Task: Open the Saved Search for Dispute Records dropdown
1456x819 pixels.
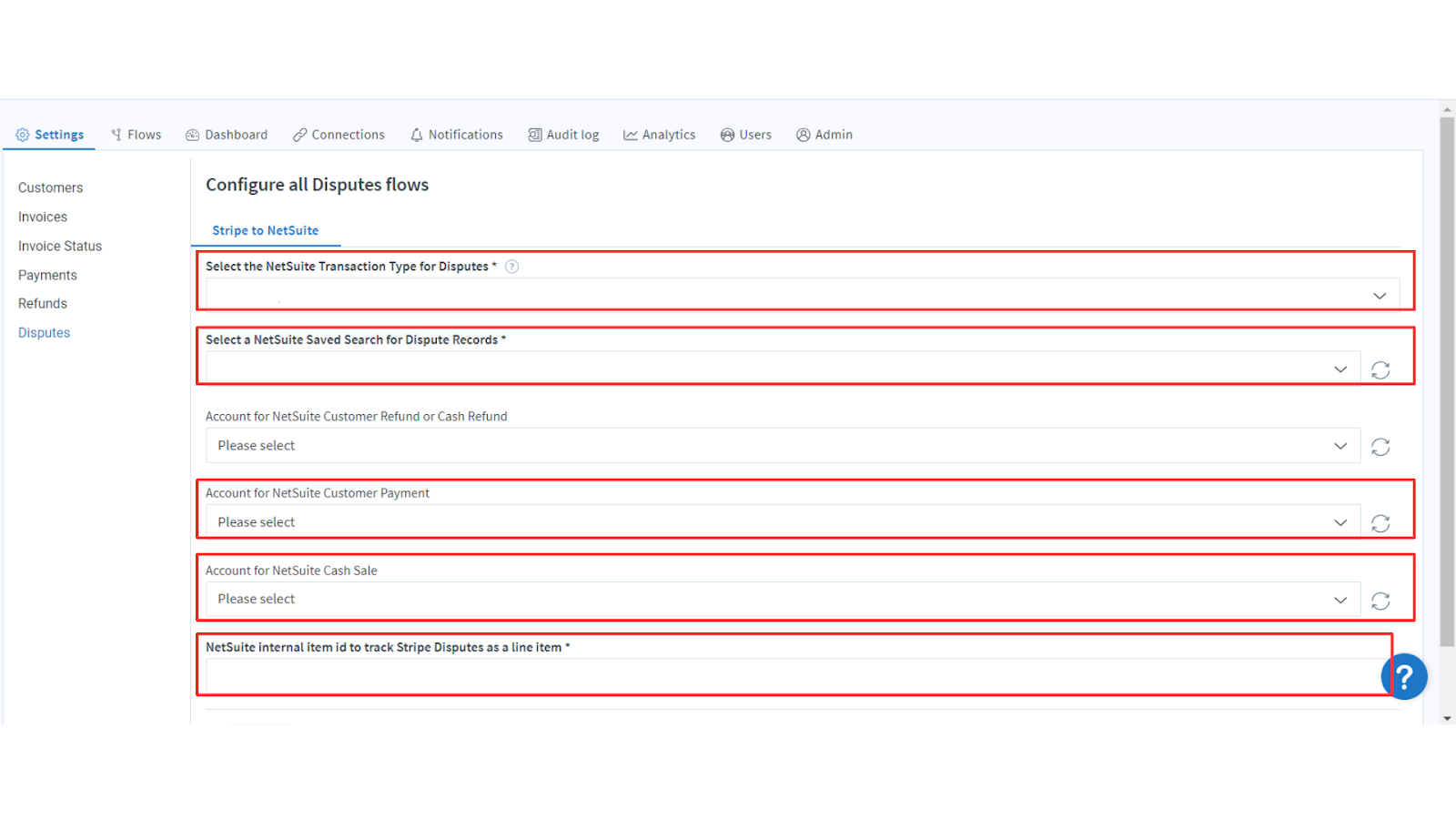Action: pyautogui.click(x=783, y=369)
